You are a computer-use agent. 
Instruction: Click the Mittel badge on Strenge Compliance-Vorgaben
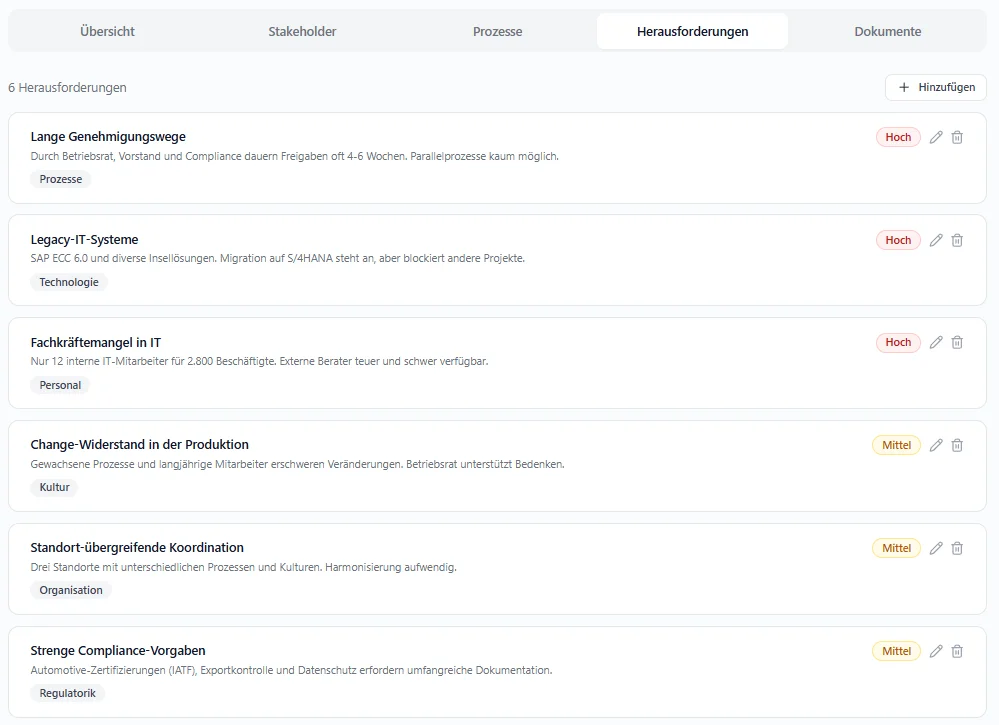click(x=896, y=651)
